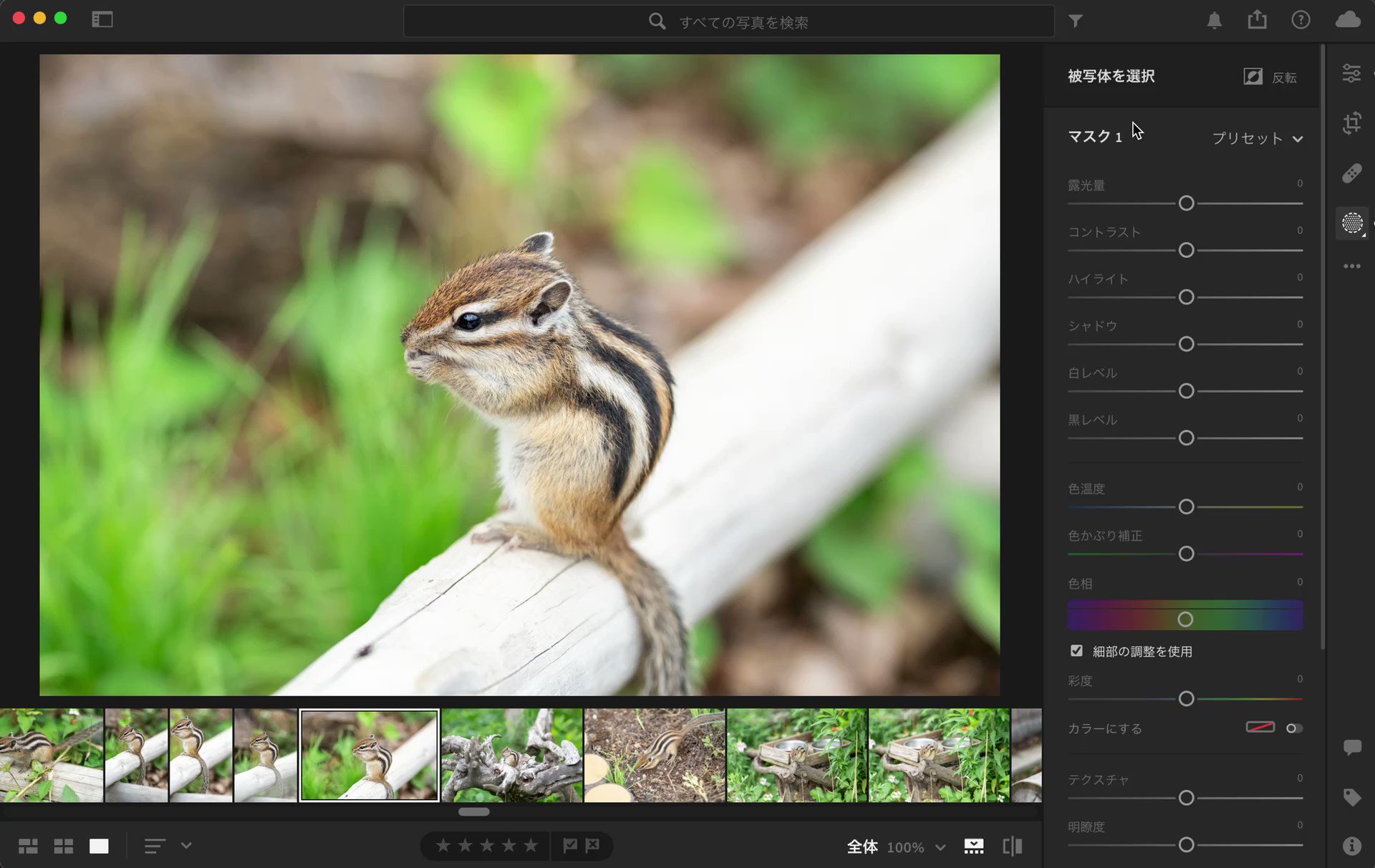Click the color swatch next to カラーにする

(x=1260, y=728)
